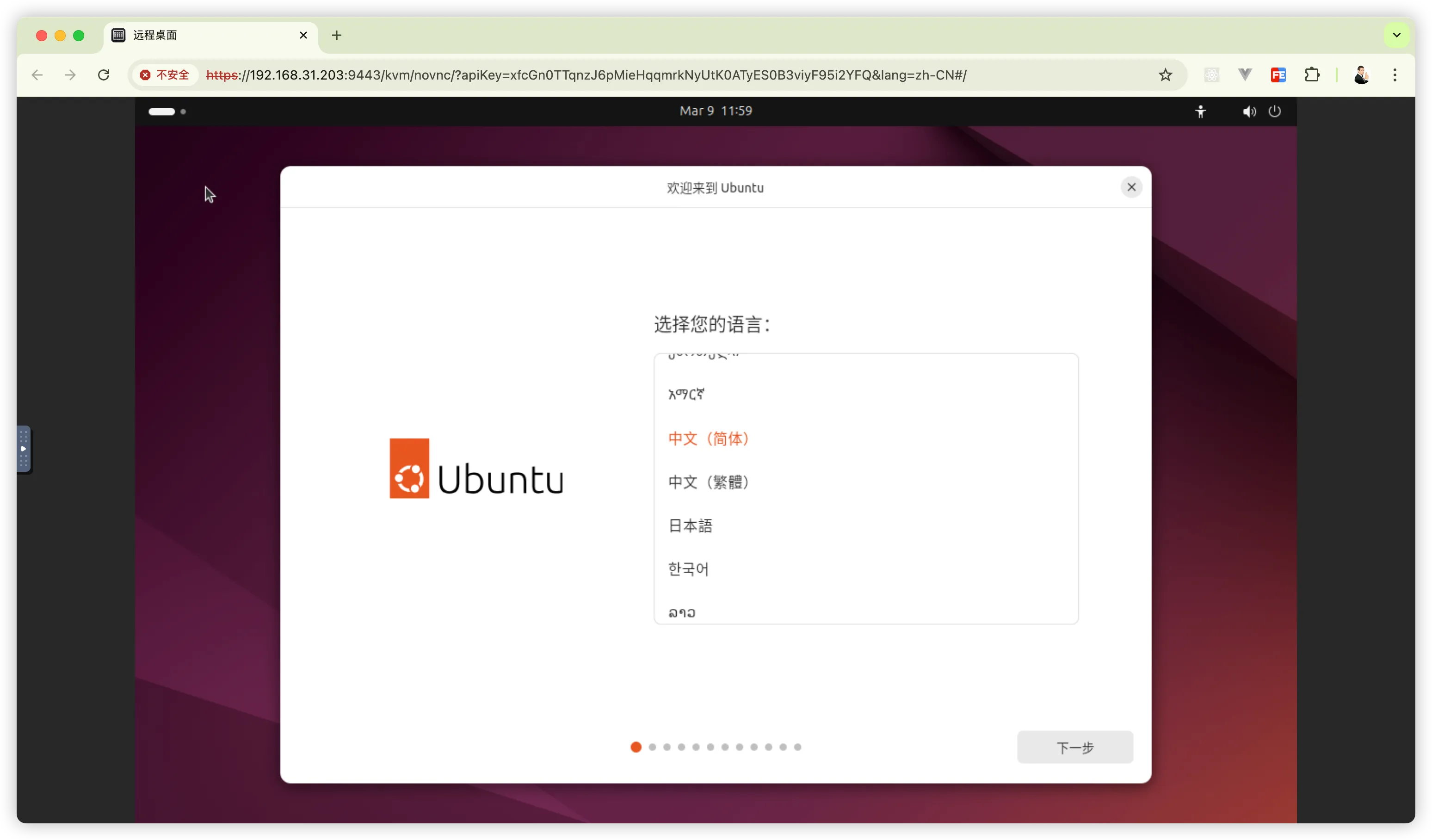Select 한국어 language
Viewport: 1432px width, 840px height.
click(866, 569)
